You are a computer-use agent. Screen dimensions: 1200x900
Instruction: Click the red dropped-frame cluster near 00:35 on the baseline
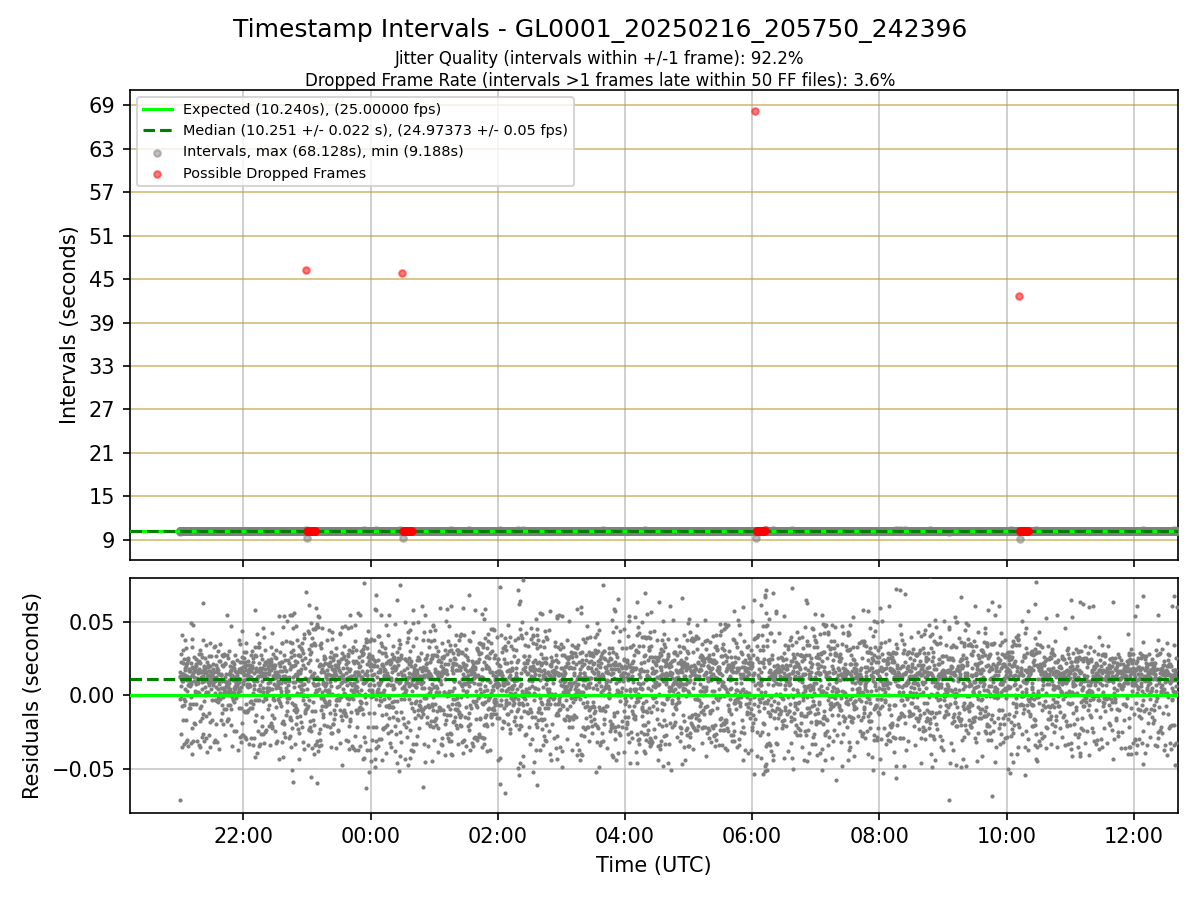407,531
